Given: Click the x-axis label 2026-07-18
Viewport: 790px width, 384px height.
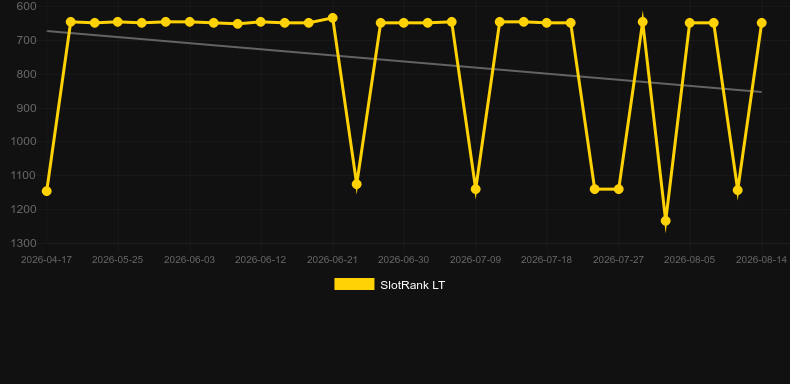Looking at the screenshot, I should click(x=546, y=260).
